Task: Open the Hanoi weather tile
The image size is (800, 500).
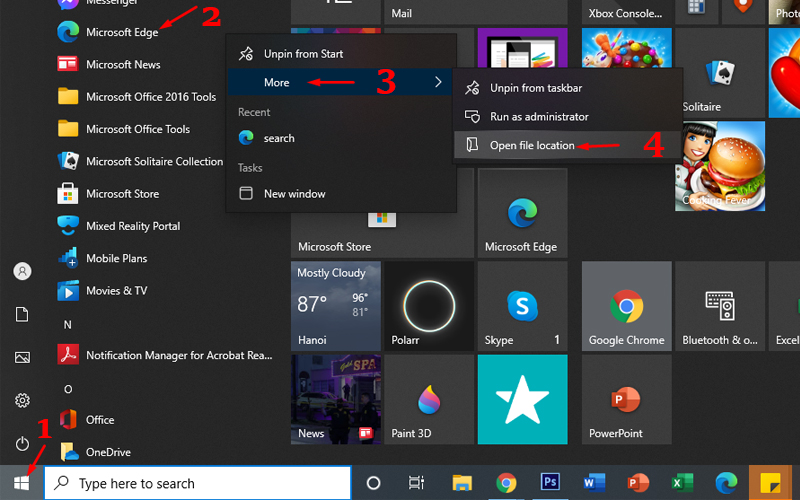Action: (x=336, y=306)
